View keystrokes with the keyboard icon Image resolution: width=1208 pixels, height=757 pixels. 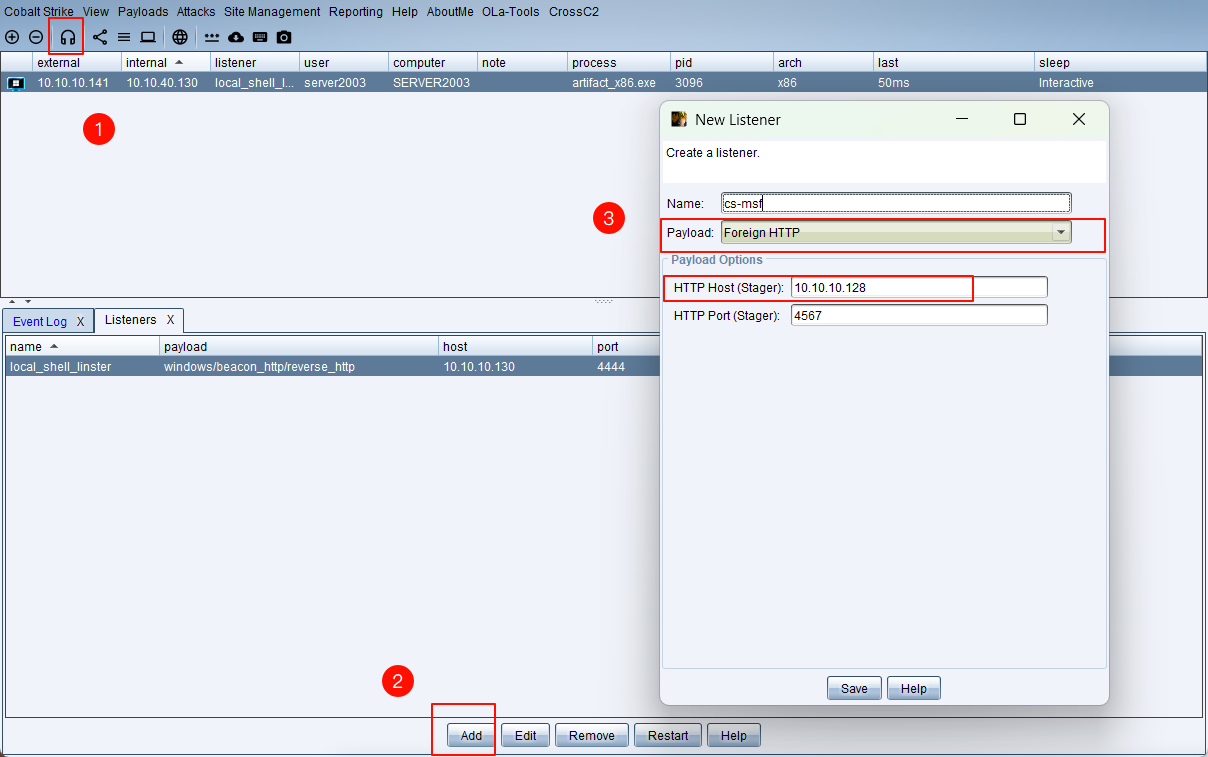point(260,37)
